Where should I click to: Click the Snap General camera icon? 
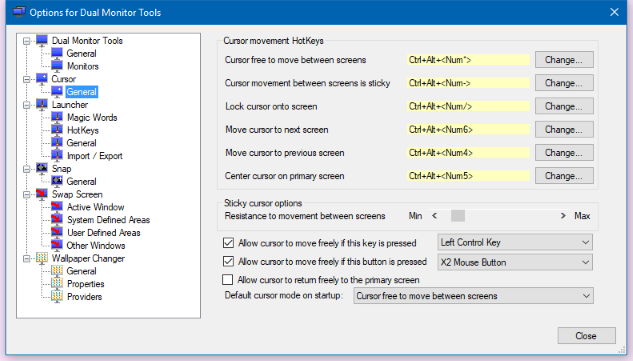click(x=57, y=181)
